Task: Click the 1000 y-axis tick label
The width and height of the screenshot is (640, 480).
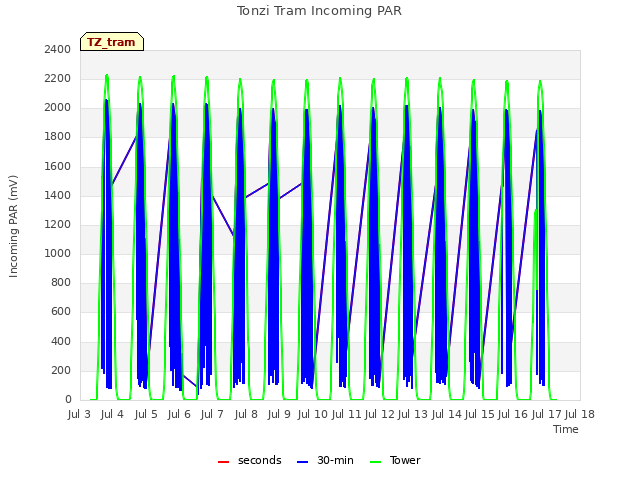Action: tap(58, 253)
